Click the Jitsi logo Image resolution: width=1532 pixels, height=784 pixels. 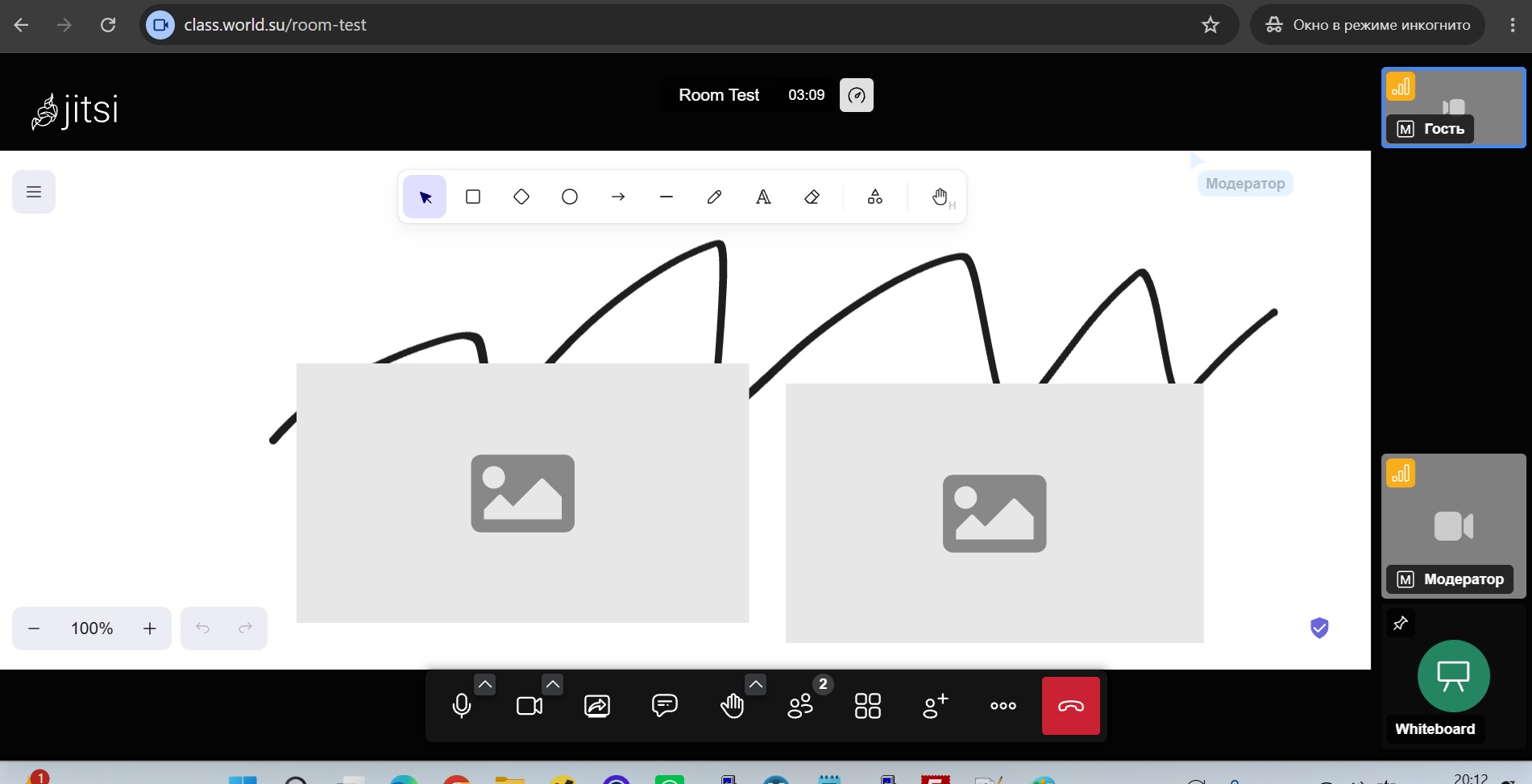tap(75, 110)
